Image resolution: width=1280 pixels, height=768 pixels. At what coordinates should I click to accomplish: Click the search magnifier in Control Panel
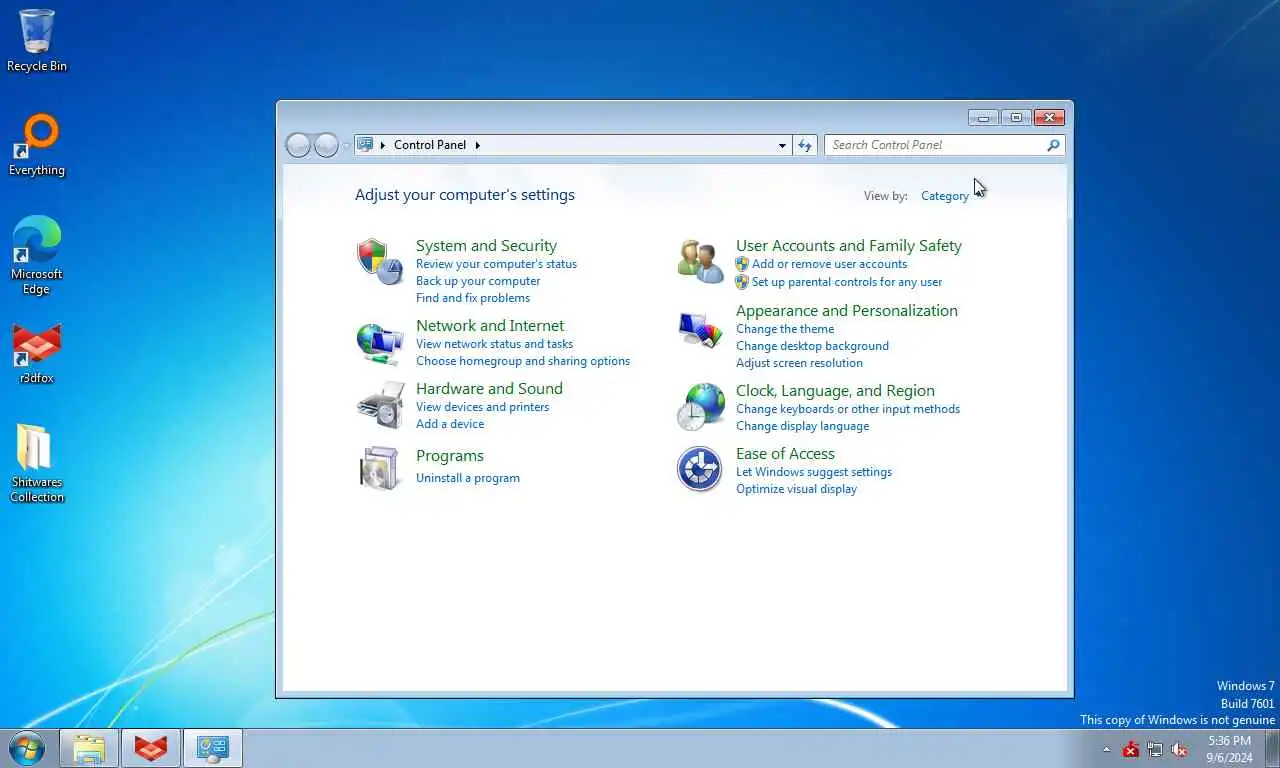point(1053,145)
